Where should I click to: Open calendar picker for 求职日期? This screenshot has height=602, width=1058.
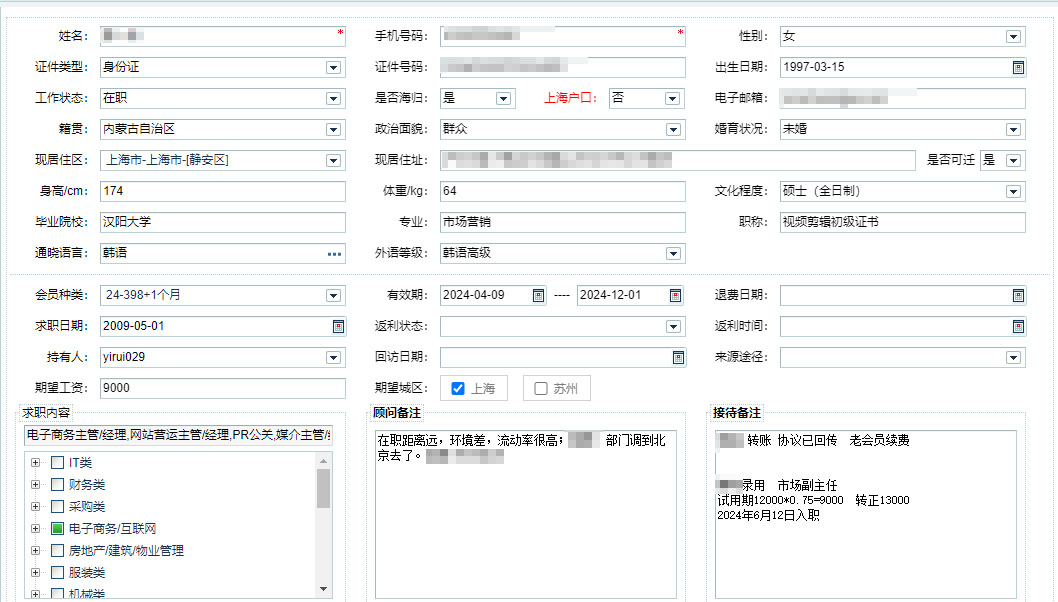tap(338, 327)
